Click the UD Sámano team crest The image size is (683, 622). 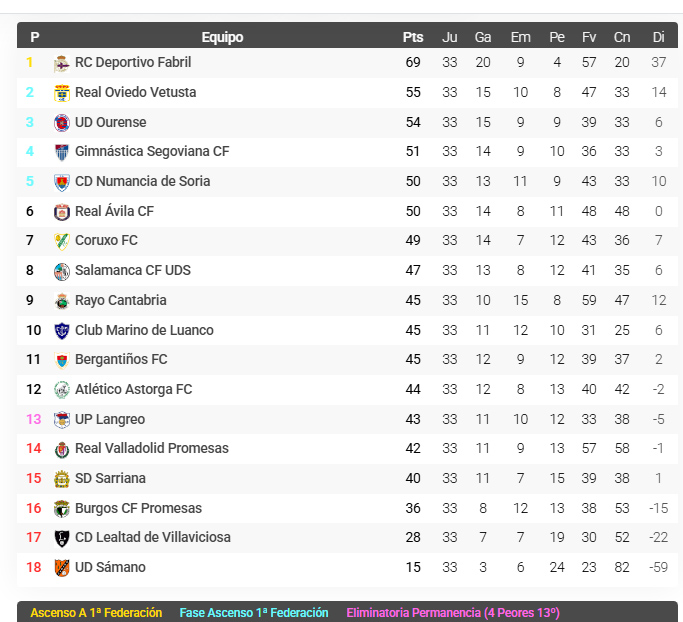click(61, 568)
